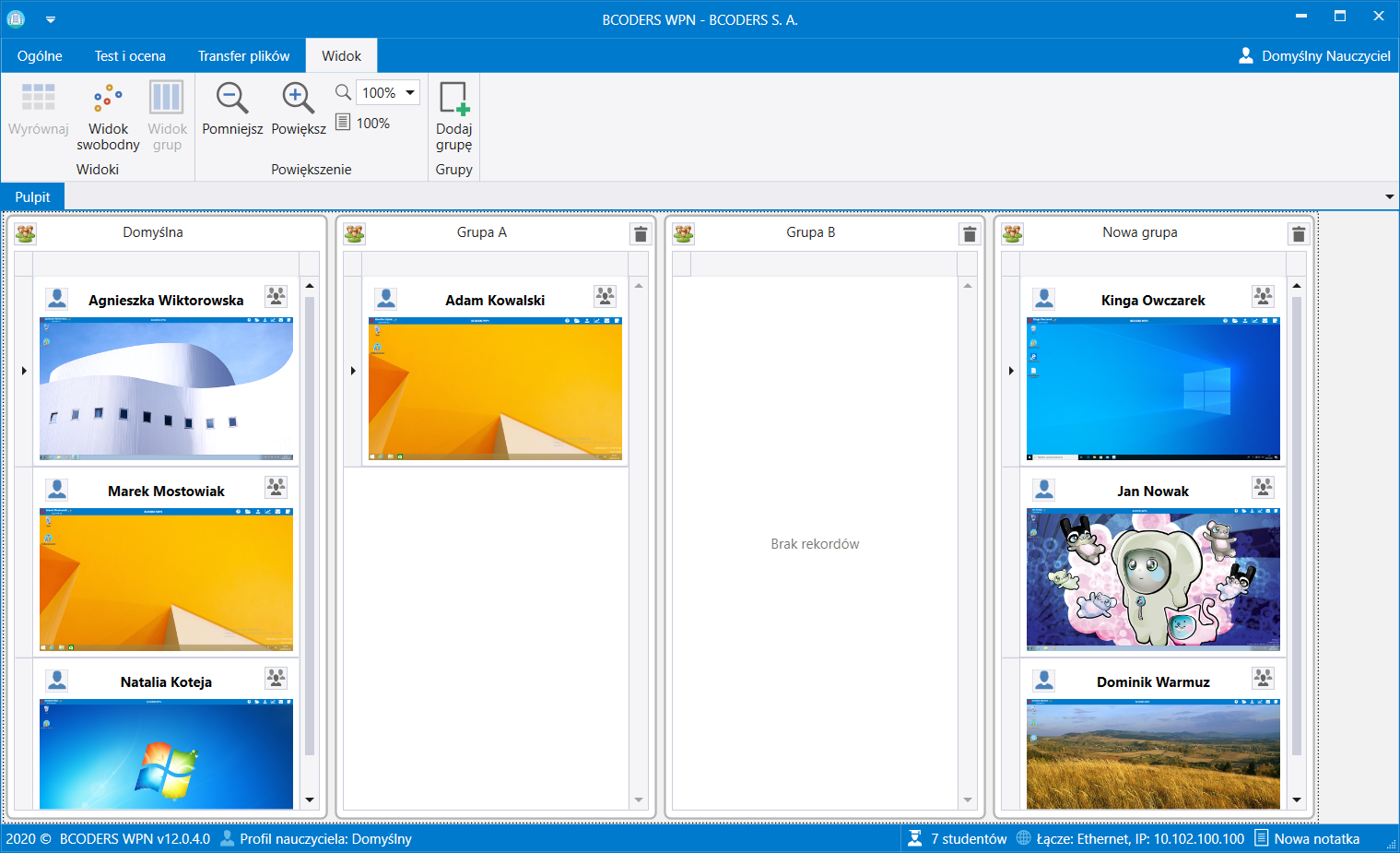Click group icon on Dominik Warmuz card

pyautogui.click(x=1263, y=678)
